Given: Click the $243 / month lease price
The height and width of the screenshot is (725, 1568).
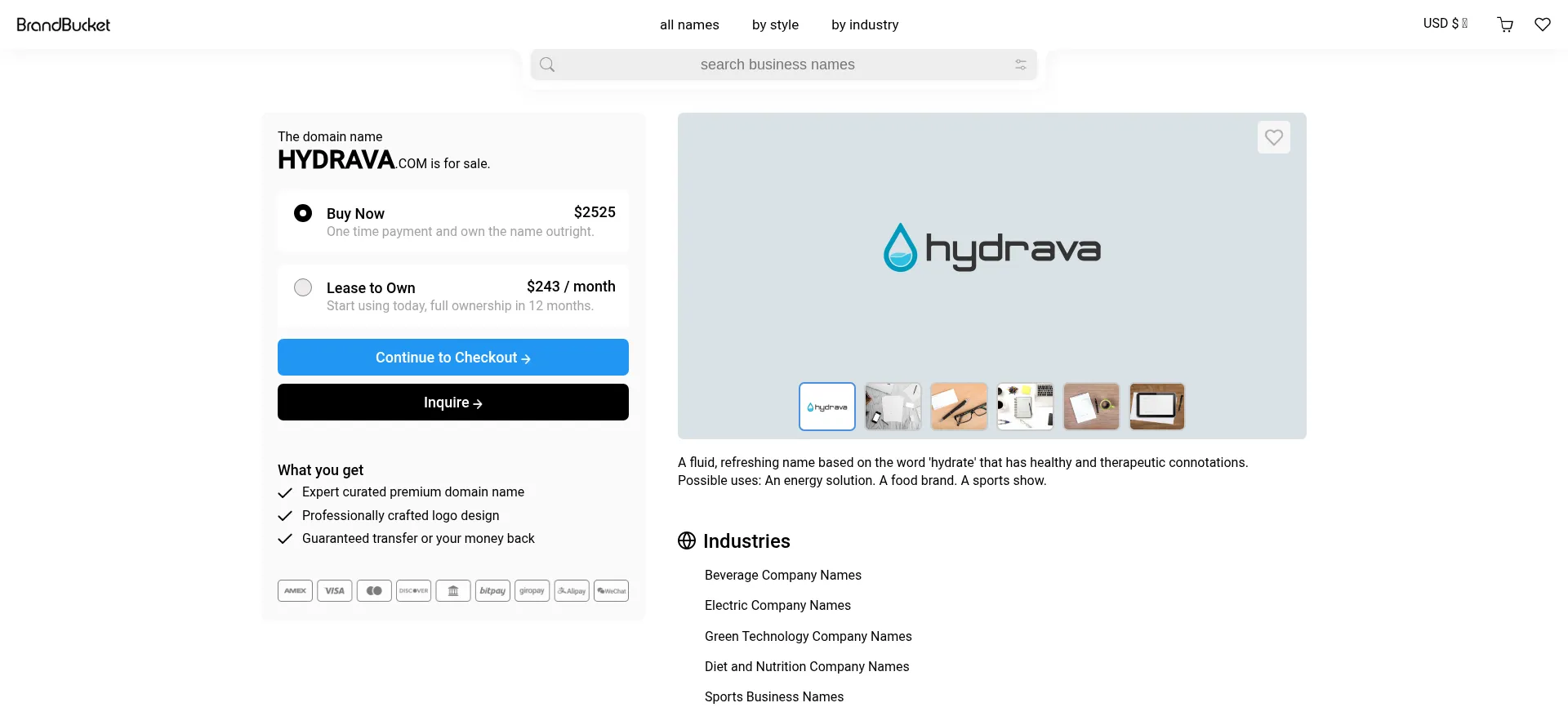Looking at the screenshot, I should [x=571, y=287].
